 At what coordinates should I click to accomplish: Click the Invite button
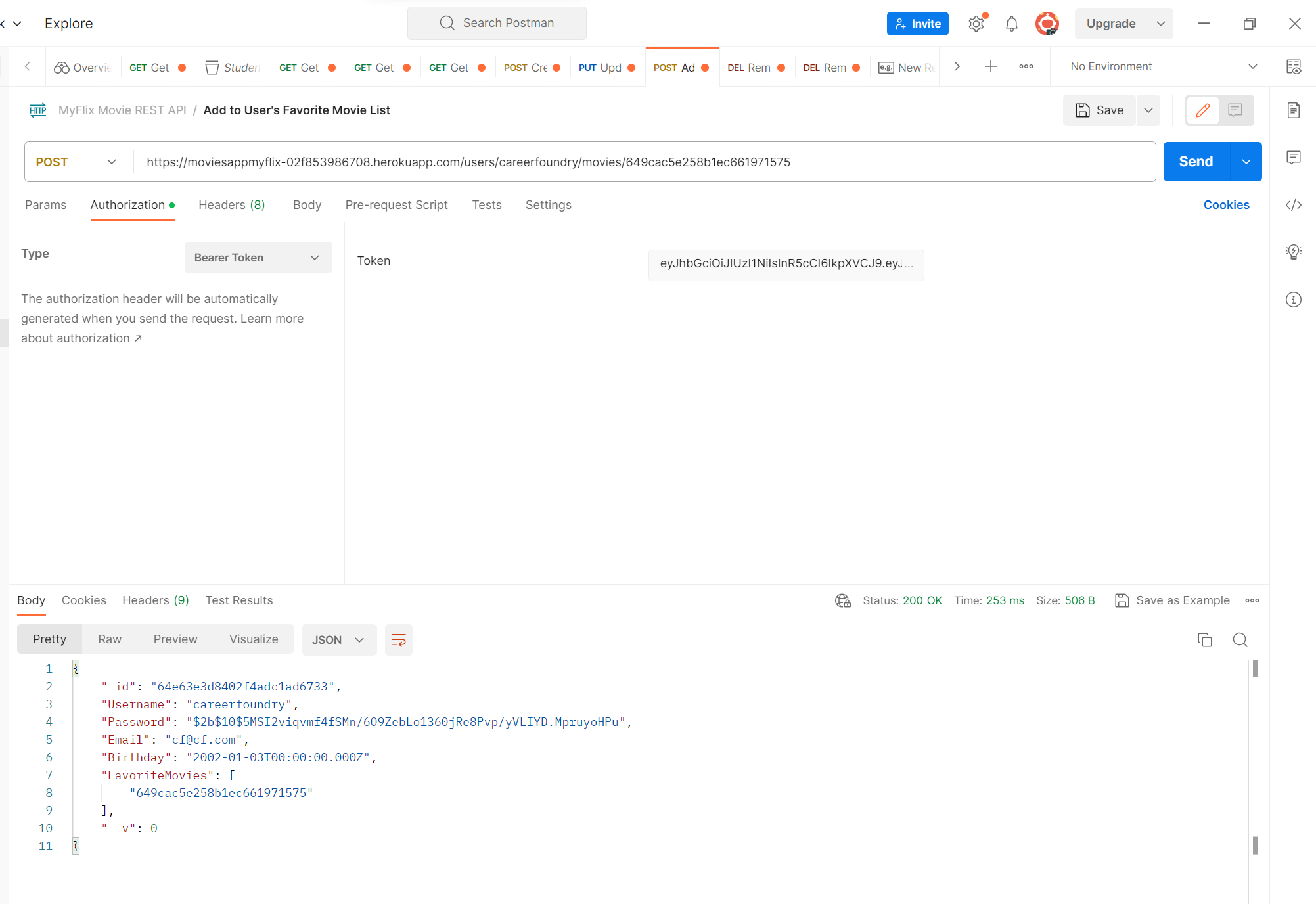(x=917, y=24)
